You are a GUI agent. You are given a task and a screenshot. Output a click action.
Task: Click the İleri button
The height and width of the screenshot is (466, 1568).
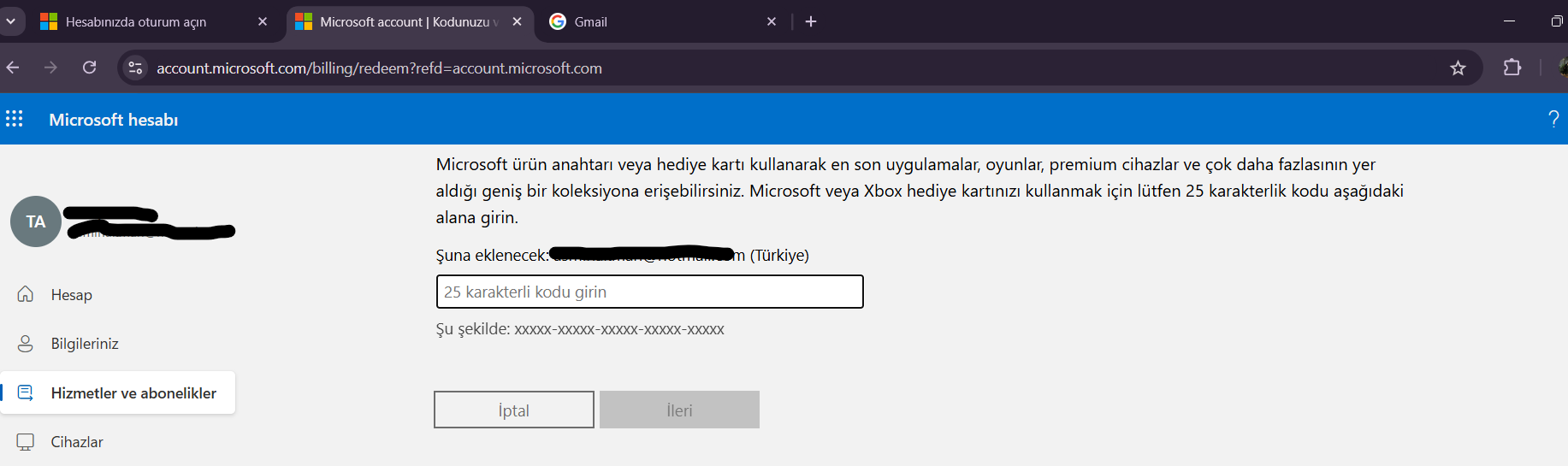pyautogui.click(x=679, y=410)
